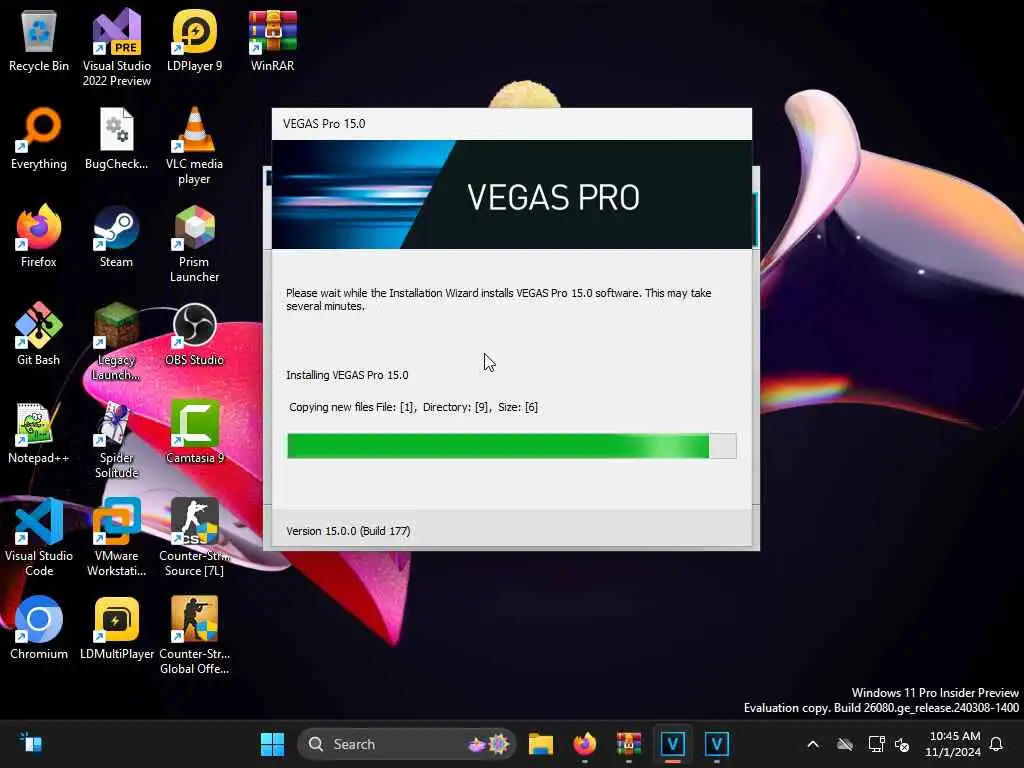Select the Chromium desktop shortcut
The image size is (1024, 768).
click(39, 629)
